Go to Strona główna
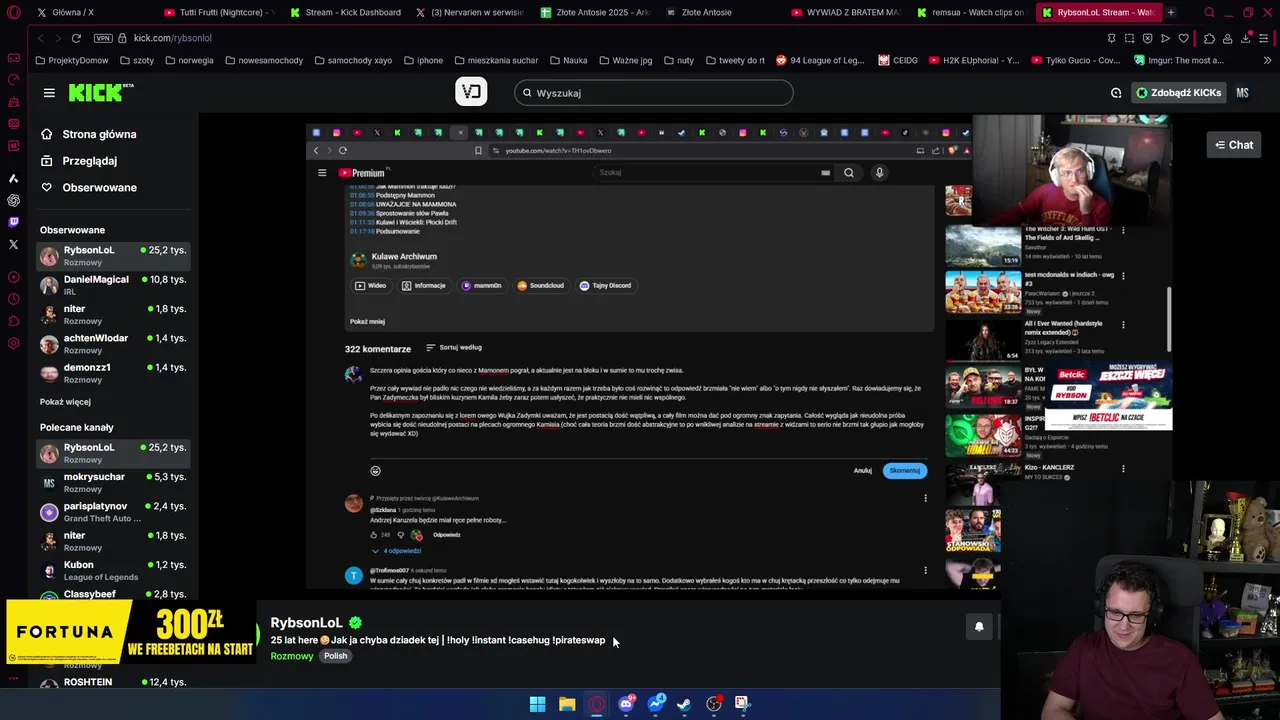Viewport: 1280px width, 720px height. point(89,134)
